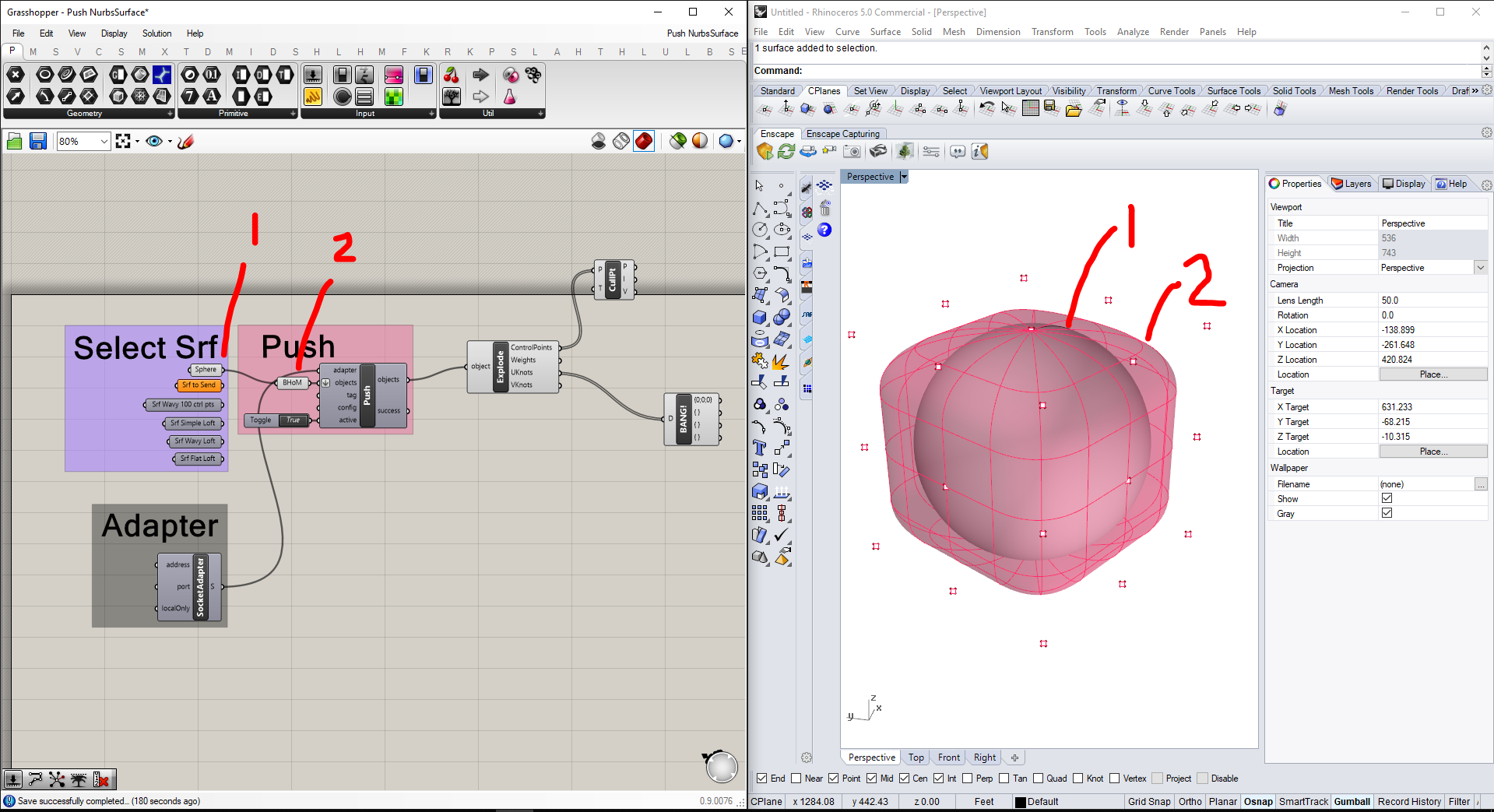The image size is (1494, 812).
Task: Toggle the Perp osnap checkbox
Action: click(x=967, y=778)
